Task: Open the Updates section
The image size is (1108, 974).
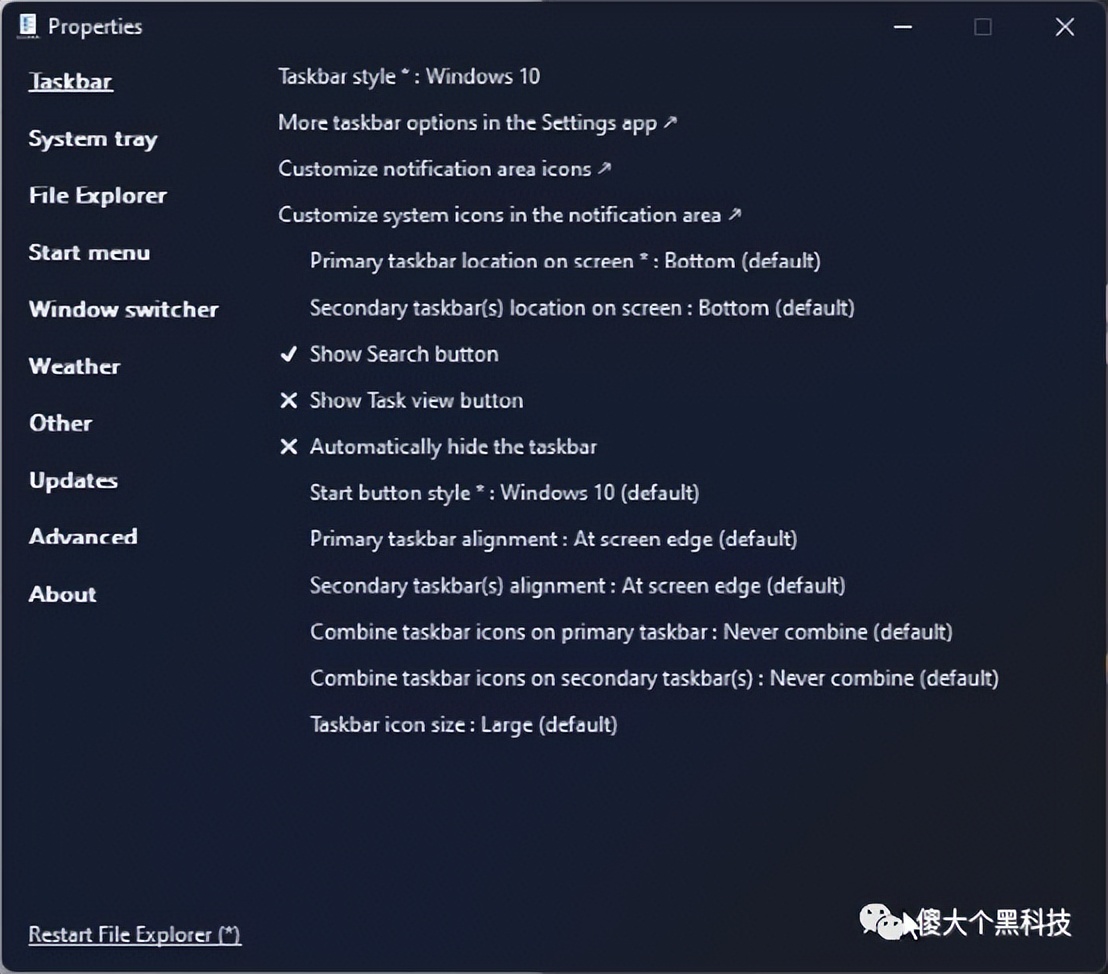Action: click(73, 481)
